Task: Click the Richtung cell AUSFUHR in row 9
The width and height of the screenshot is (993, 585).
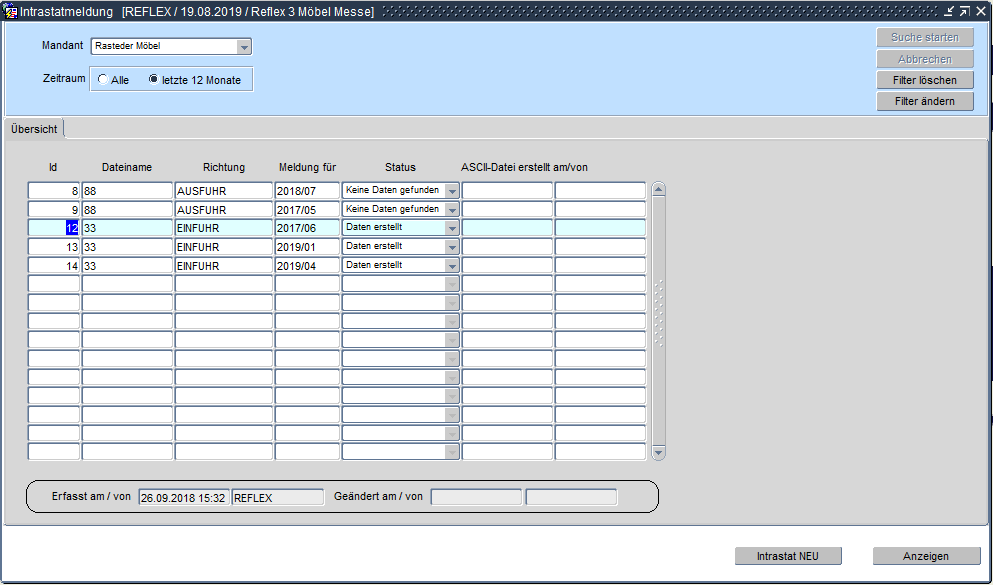Action: [223, 210]
